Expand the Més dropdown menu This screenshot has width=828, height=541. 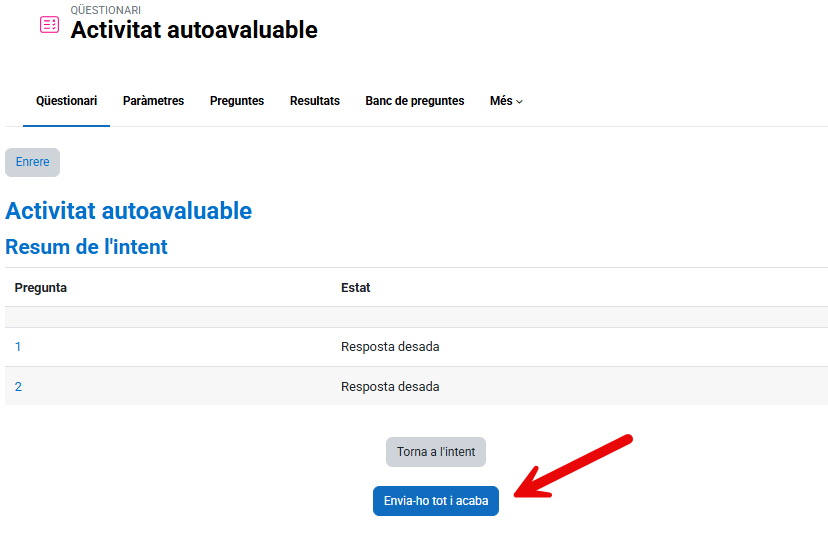(506, 101)
